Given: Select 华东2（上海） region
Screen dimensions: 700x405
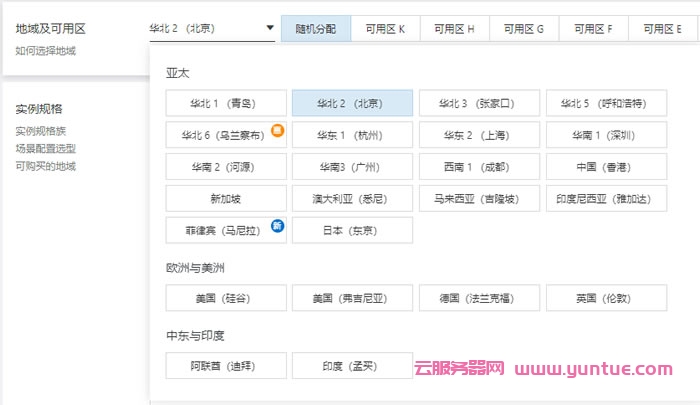Looking at the screenshot, I should [x=480, y=135].
